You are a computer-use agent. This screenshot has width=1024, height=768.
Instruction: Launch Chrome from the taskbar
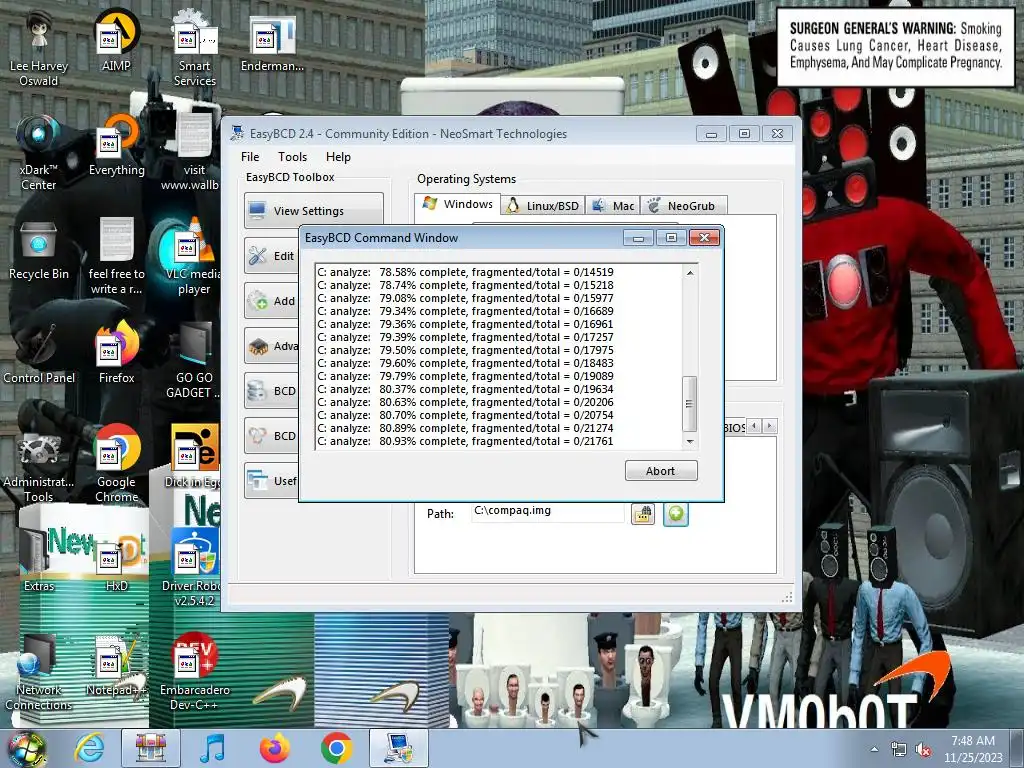(x=336, y=748)
